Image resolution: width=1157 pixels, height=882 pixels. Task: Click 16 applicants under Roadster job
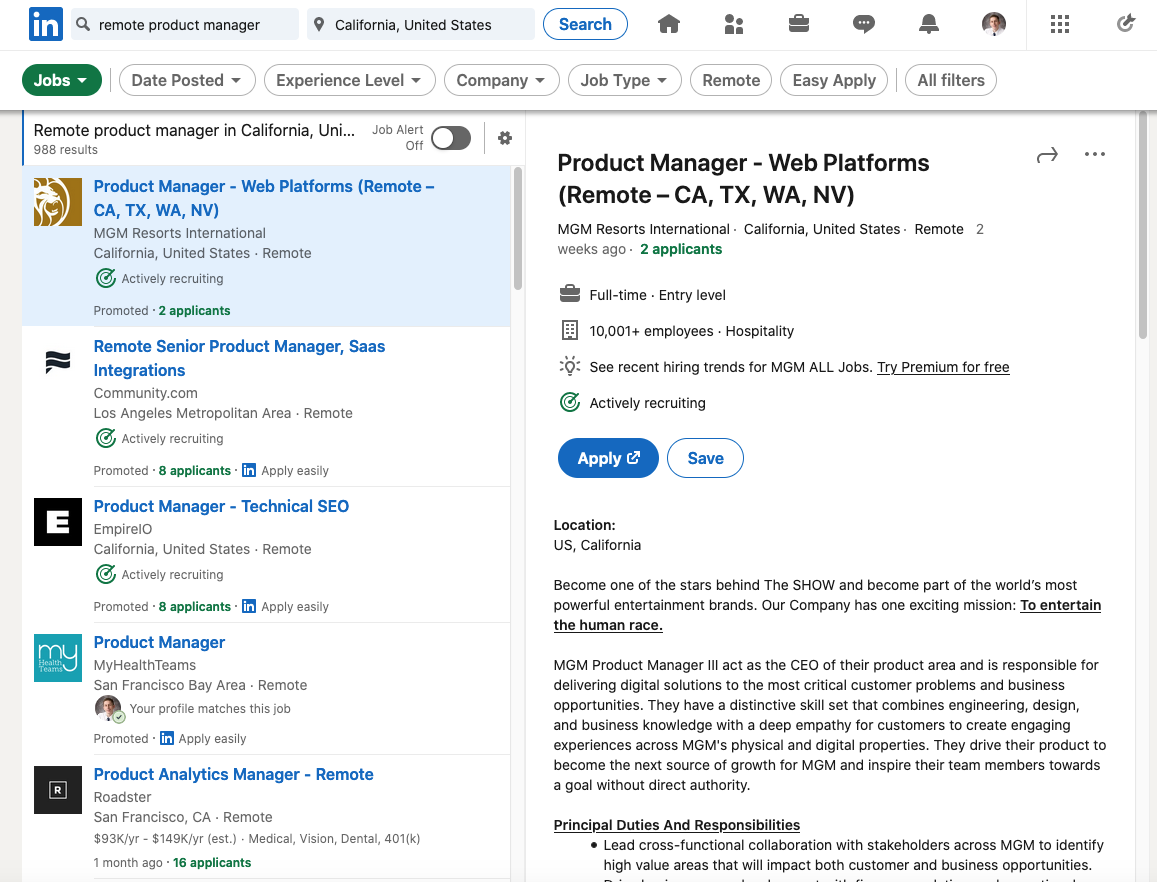tap(212, 862)
